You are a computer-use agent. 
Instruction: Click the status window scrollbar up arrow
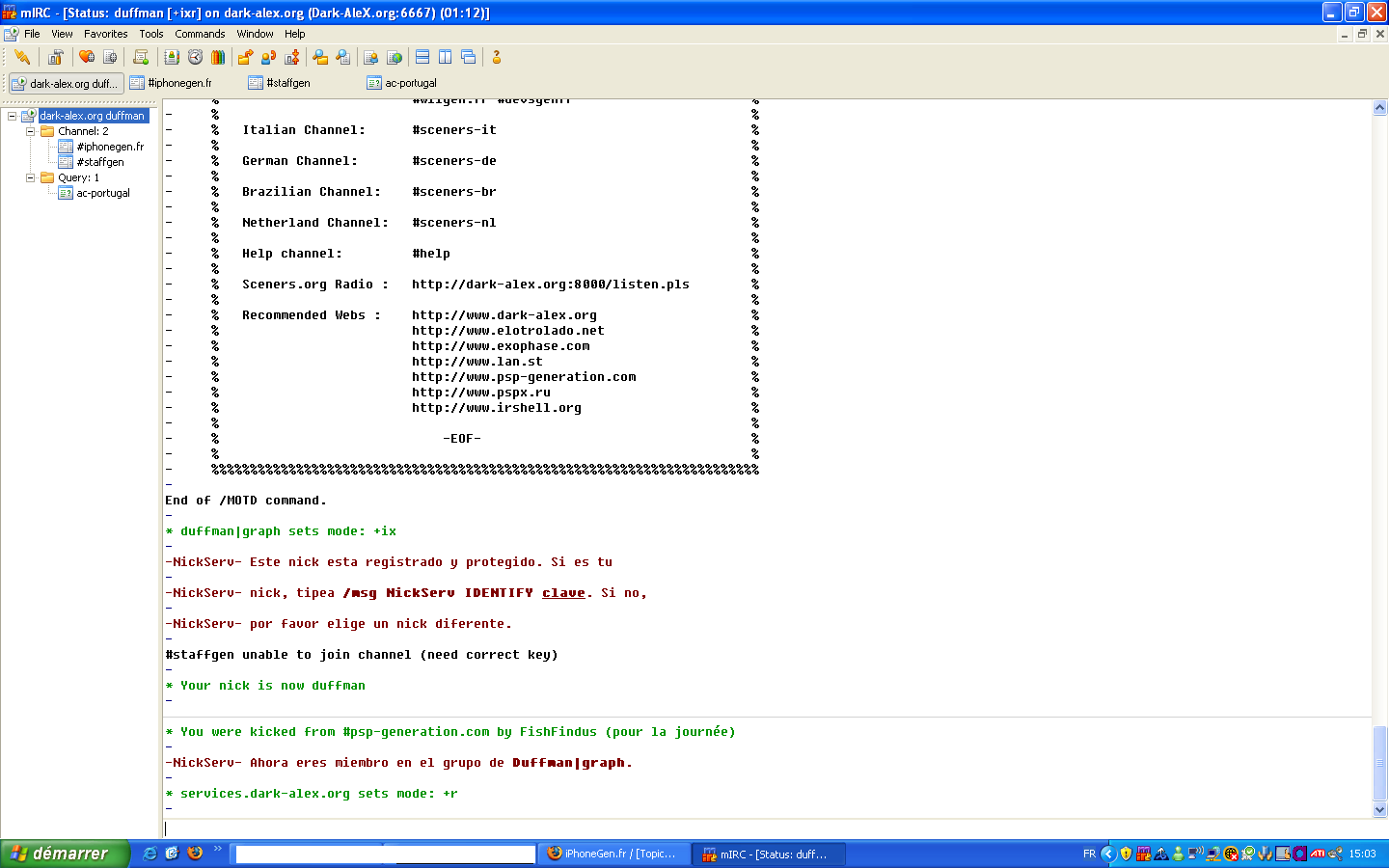(x=1380, y=108)
